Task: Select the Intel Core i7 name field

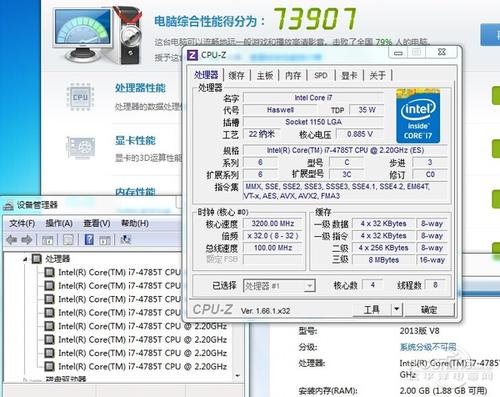Action: pyautogui.click(x=313, y=98)
